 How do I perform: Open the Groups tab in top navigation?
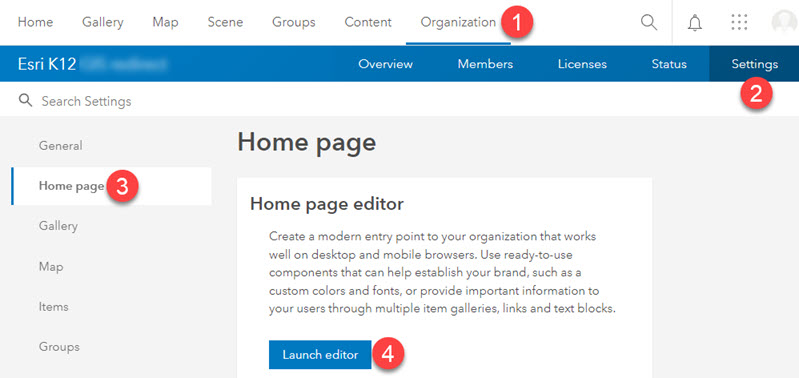[x=294, y=22]
